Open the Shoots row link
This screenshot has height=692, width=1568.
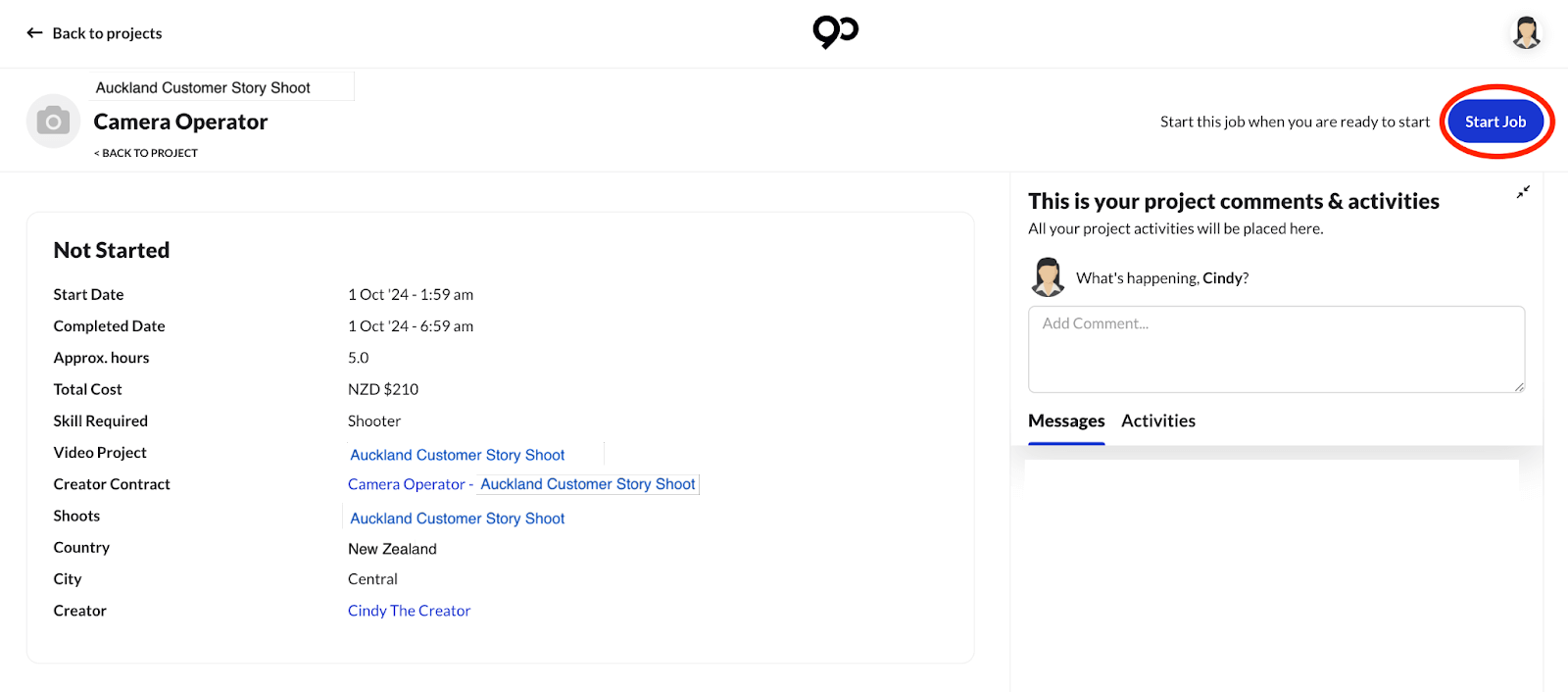(458, 518)
